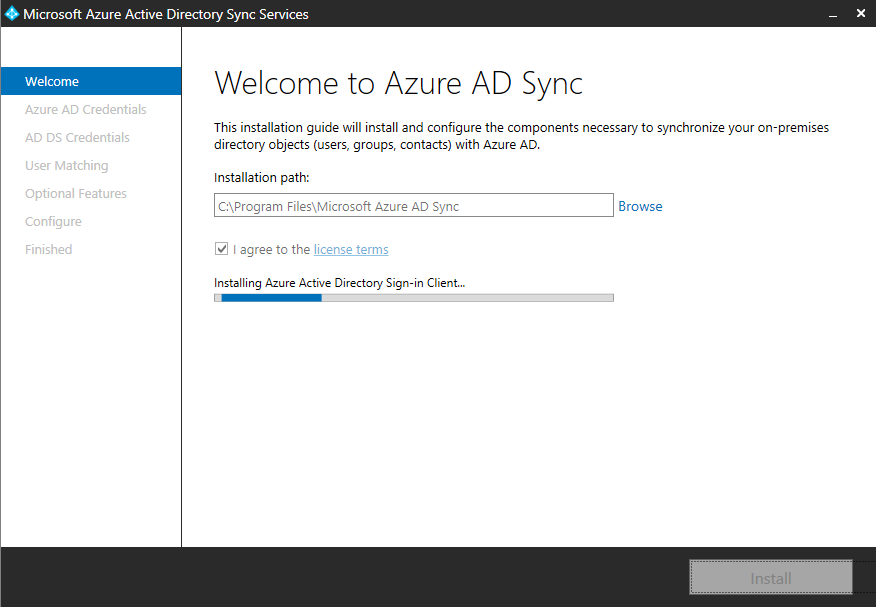Open the Finished step in sidebar
The height and width of the screenshot is (607, 876).
(x=48, y=249)
